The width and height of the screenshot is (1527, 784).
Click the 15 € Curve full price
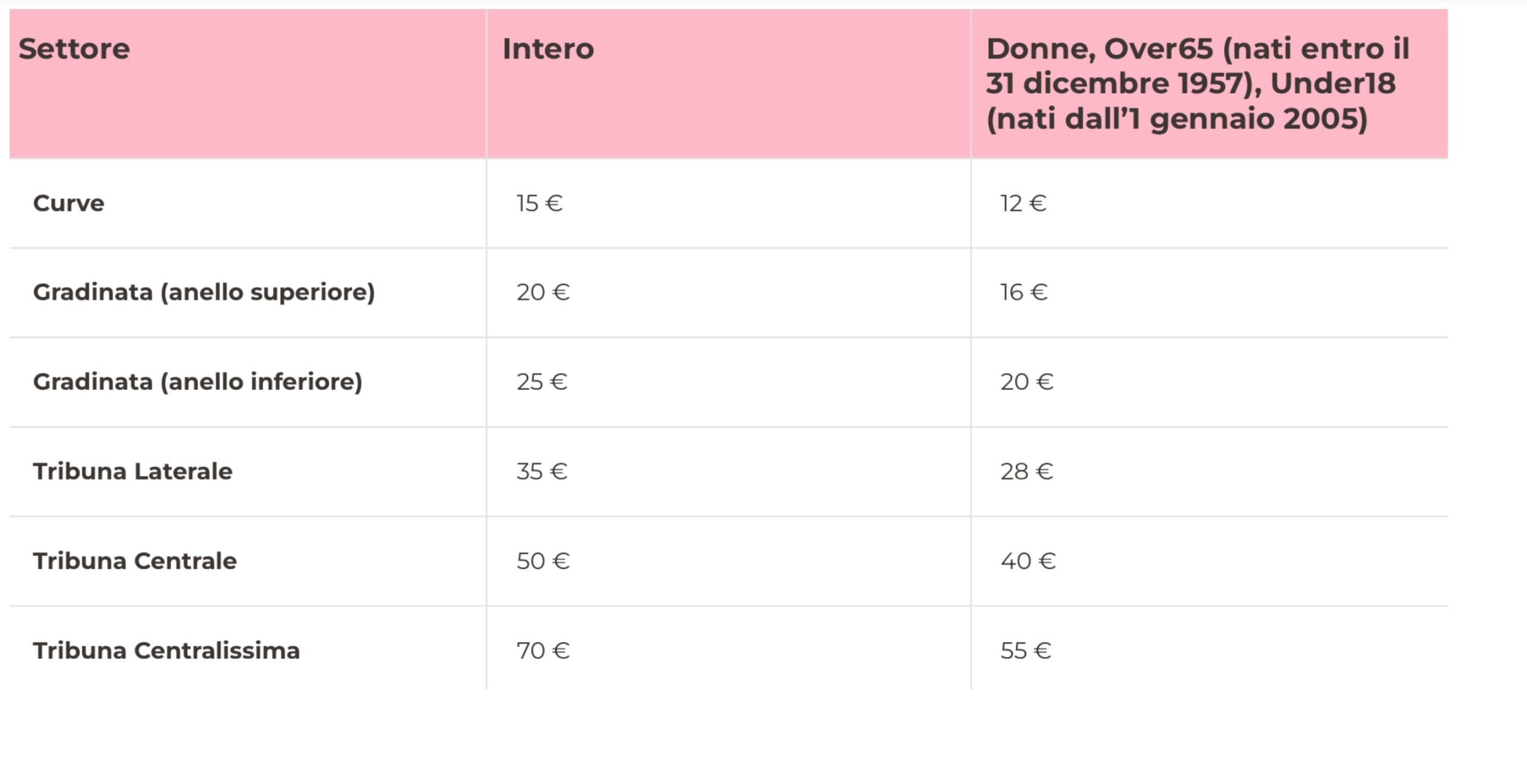tap(539, 203)
